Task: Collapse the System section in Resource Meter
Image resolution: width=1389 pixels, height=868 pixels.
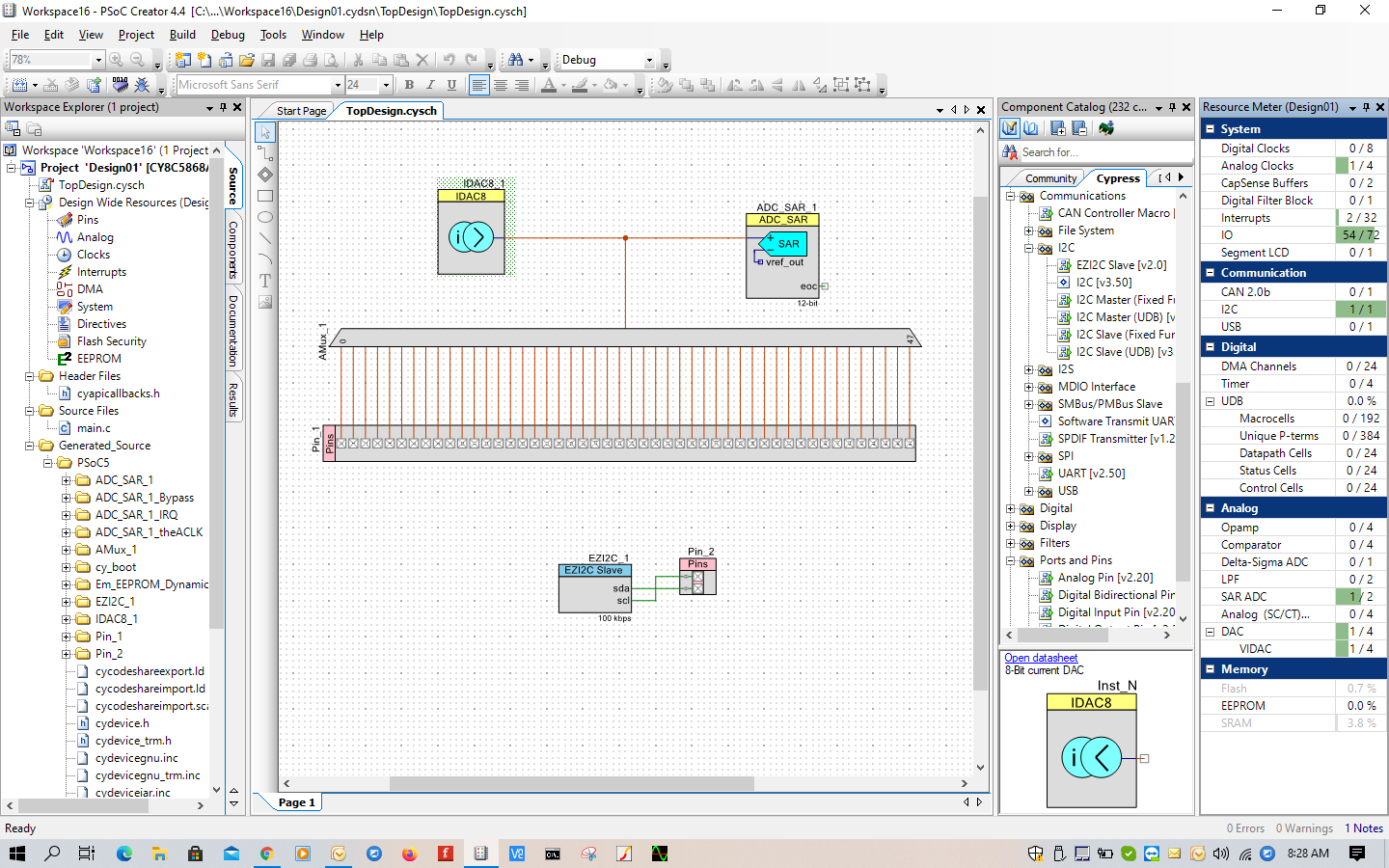Action: (x=1211, y=128)
